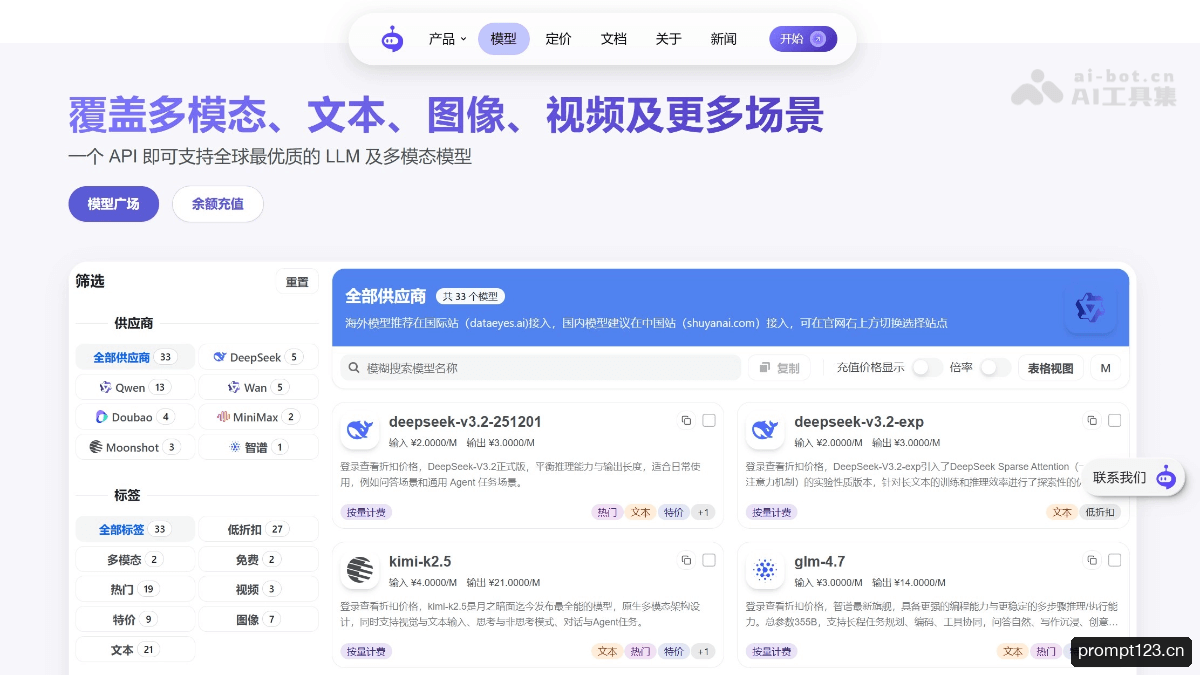Expand the +1 tags on kimi-k2.5
Image resolution: width=1200 pixels, height=675 pixels.
click(x=704, y=651)
